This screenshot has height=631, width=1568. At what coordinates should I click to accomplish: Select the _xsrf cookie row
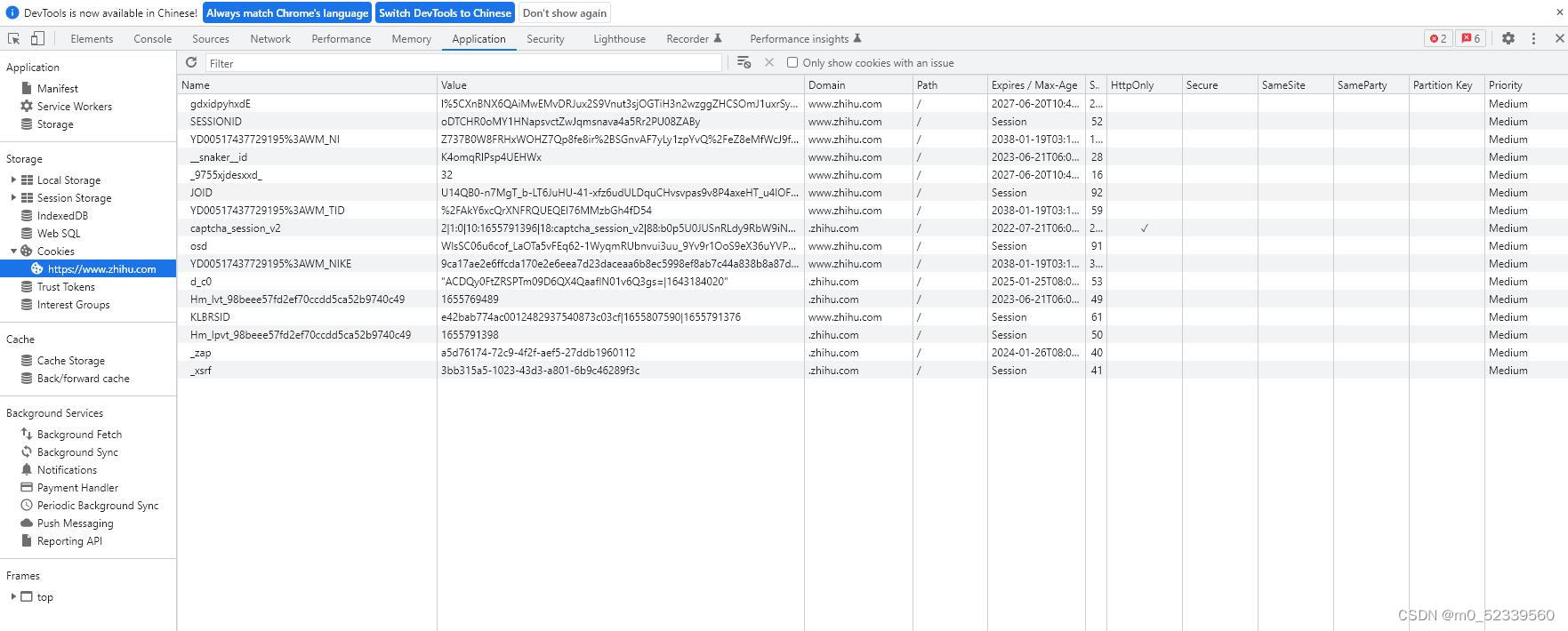872,370
